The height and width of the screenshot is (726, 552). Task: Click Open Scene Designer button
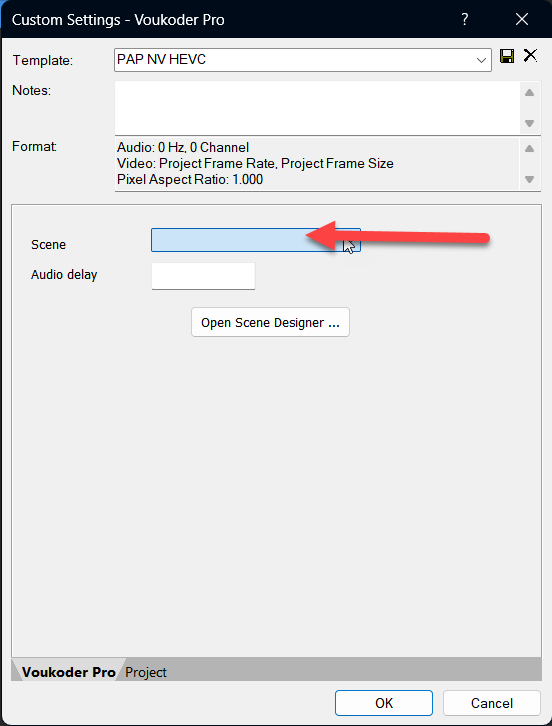click(270, 322)
